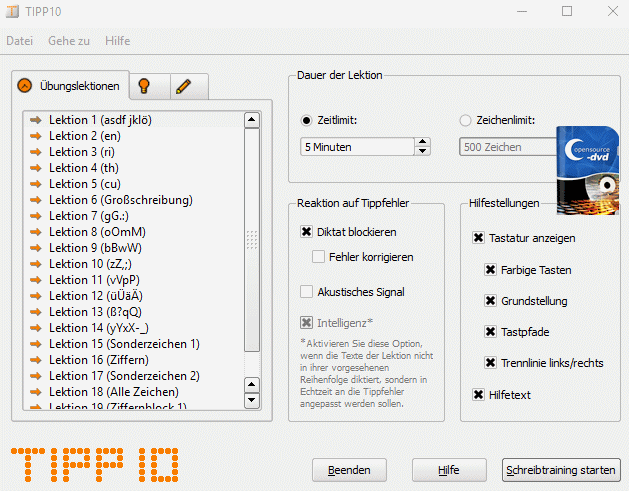Click the 5 Minuten time input field
The width and height of the screenshot is (629, 491).
pos(357,147)
